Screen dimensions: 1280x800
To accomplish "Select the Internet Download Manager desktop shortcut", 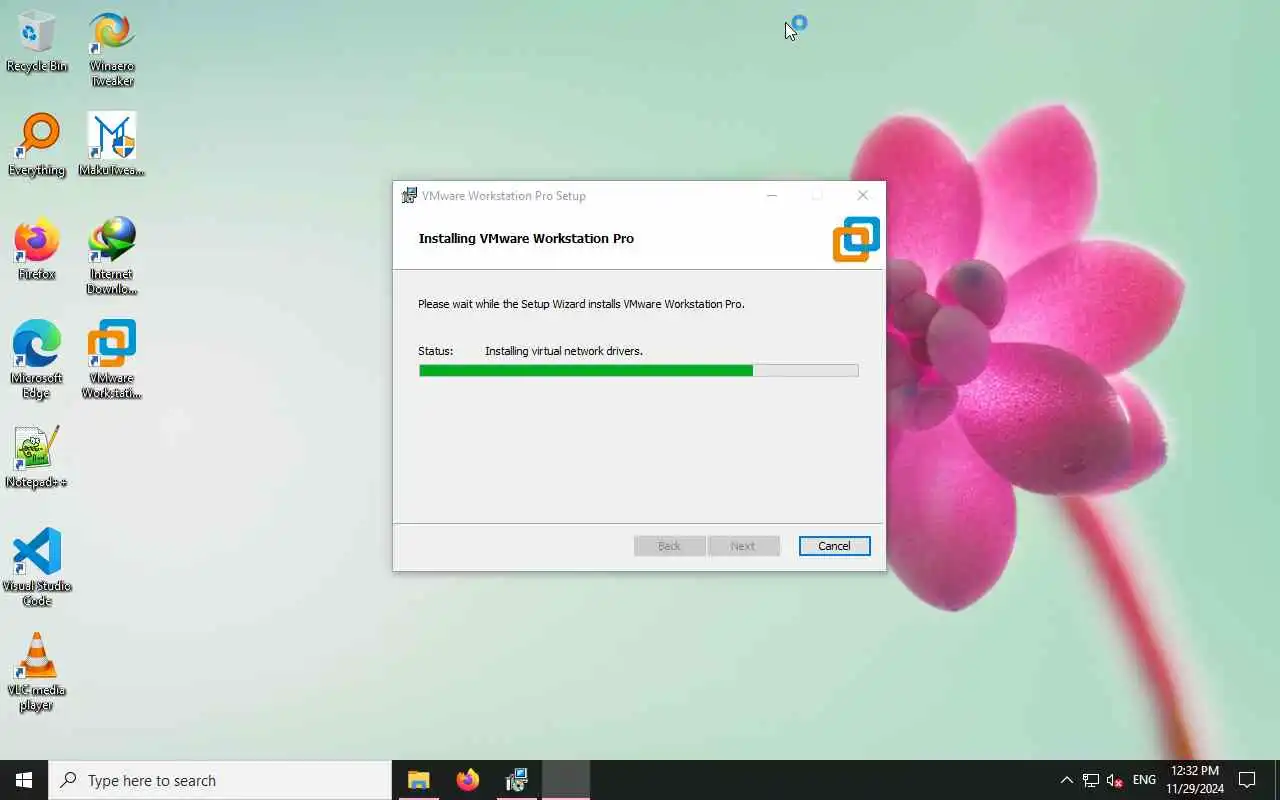I will (x=112, y=256).
